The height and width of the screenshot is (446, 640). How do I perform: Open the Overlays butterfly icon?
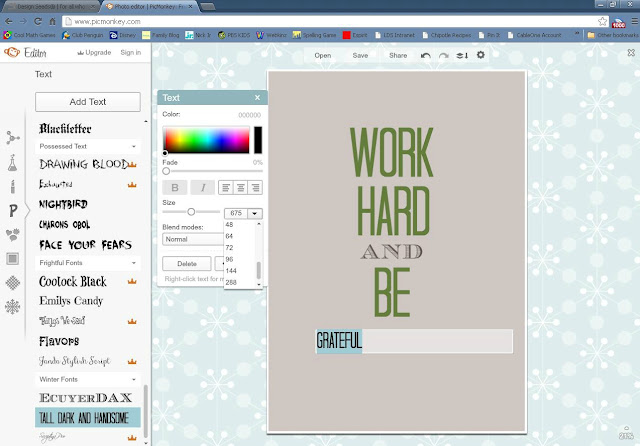(13, 235)
